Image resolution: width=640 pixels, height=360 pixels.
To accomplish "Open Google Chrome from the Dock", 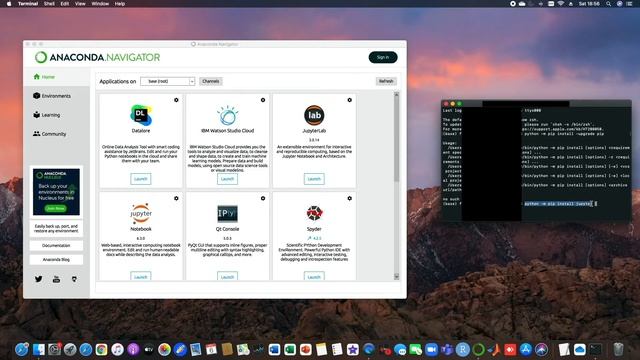I will click(101, 349).
